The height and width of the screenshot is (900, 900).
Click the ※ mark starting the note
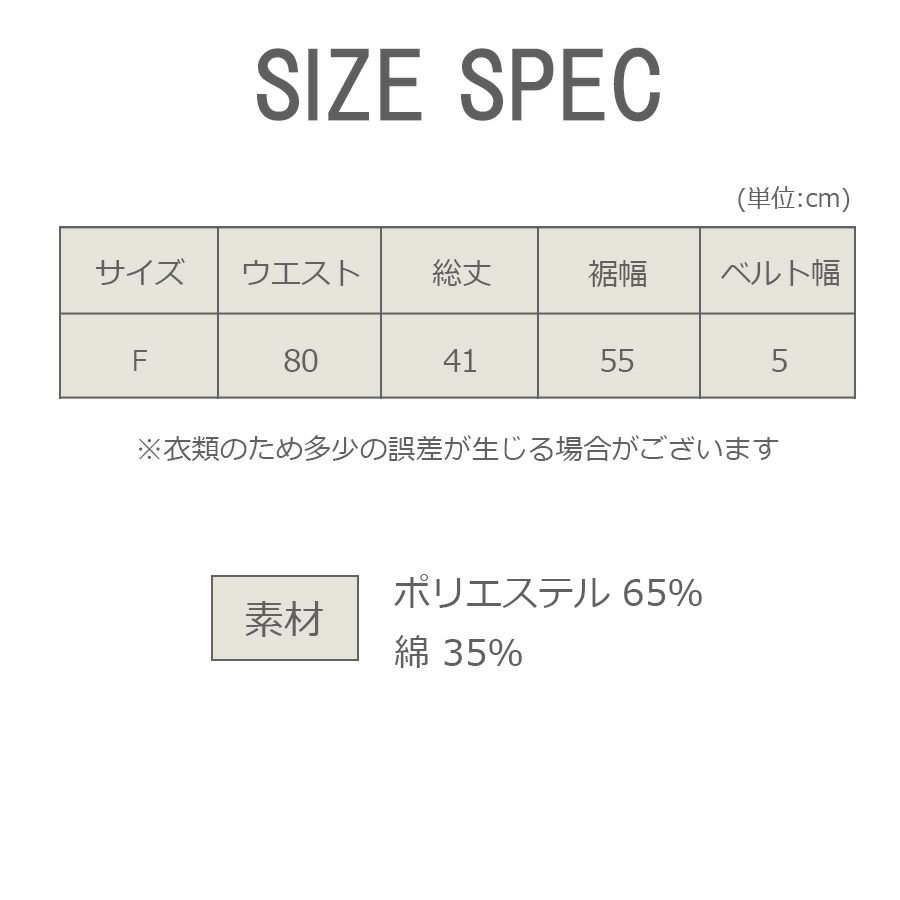(x=148, y=449)
